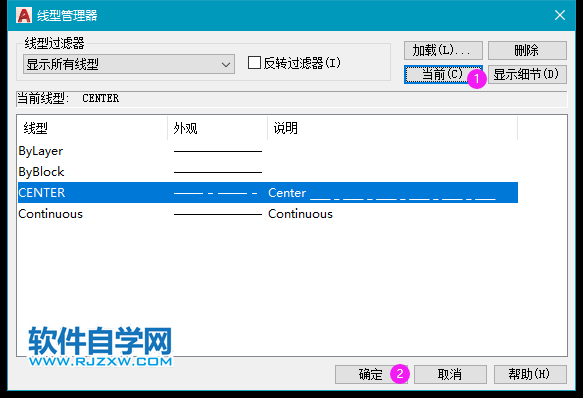Open the 显示所有线型 filter dropdown

coord(129,64)
